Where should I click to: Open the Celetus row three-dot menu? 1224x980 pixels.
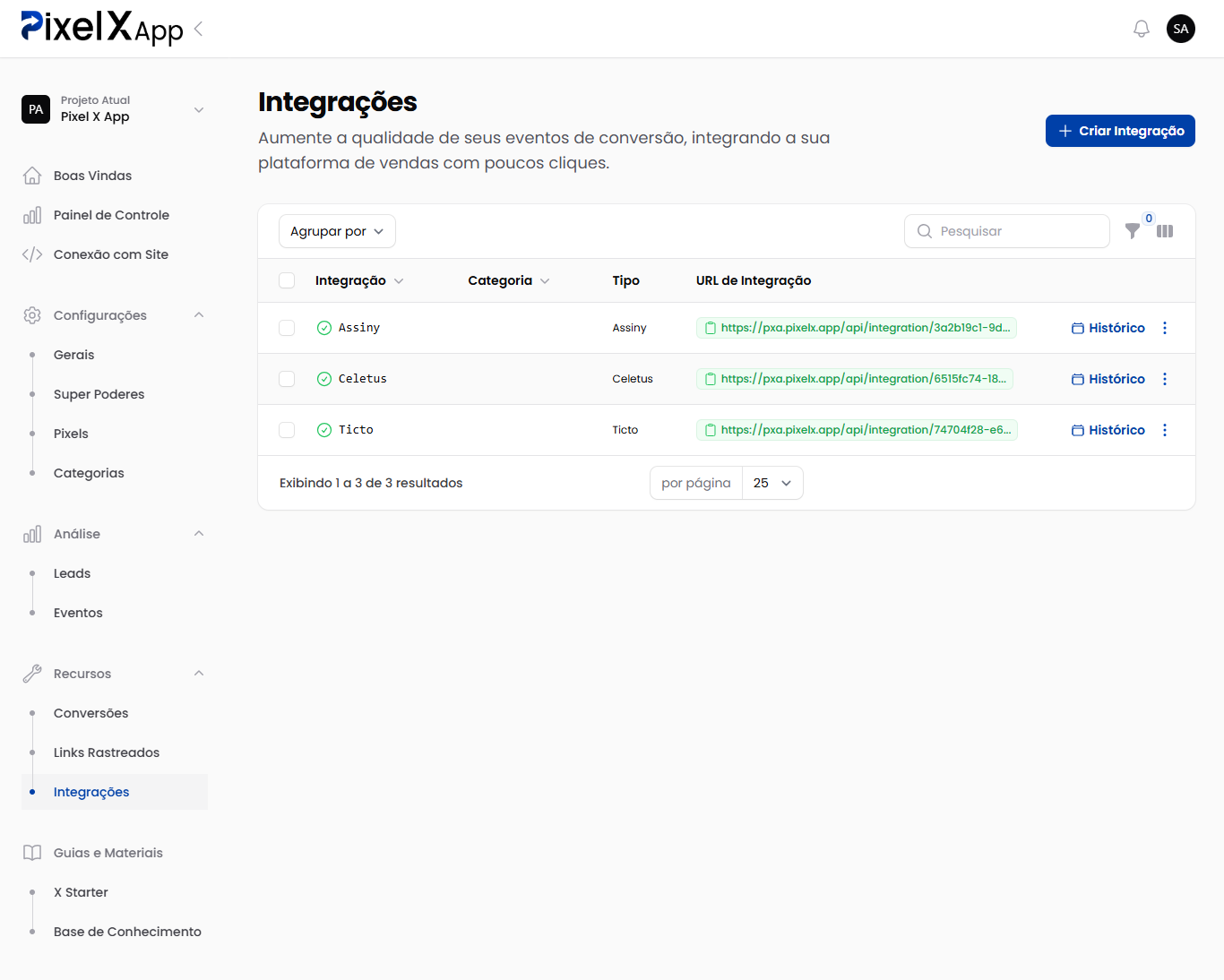point(1165,379)
